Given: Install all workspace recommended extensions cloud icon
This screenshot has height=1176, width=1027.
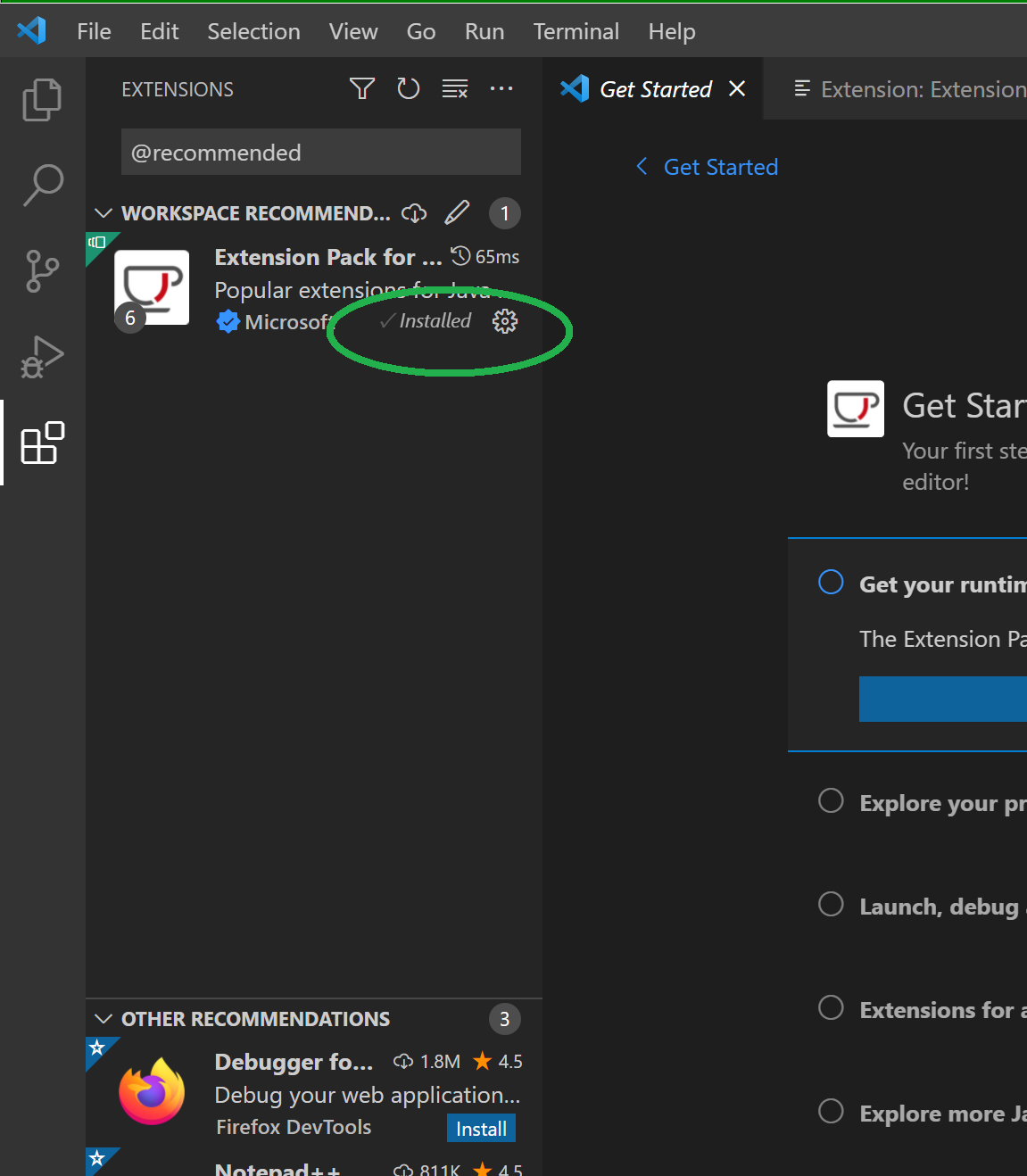Looking at the screenshot, I should click(x=414, y=213).
